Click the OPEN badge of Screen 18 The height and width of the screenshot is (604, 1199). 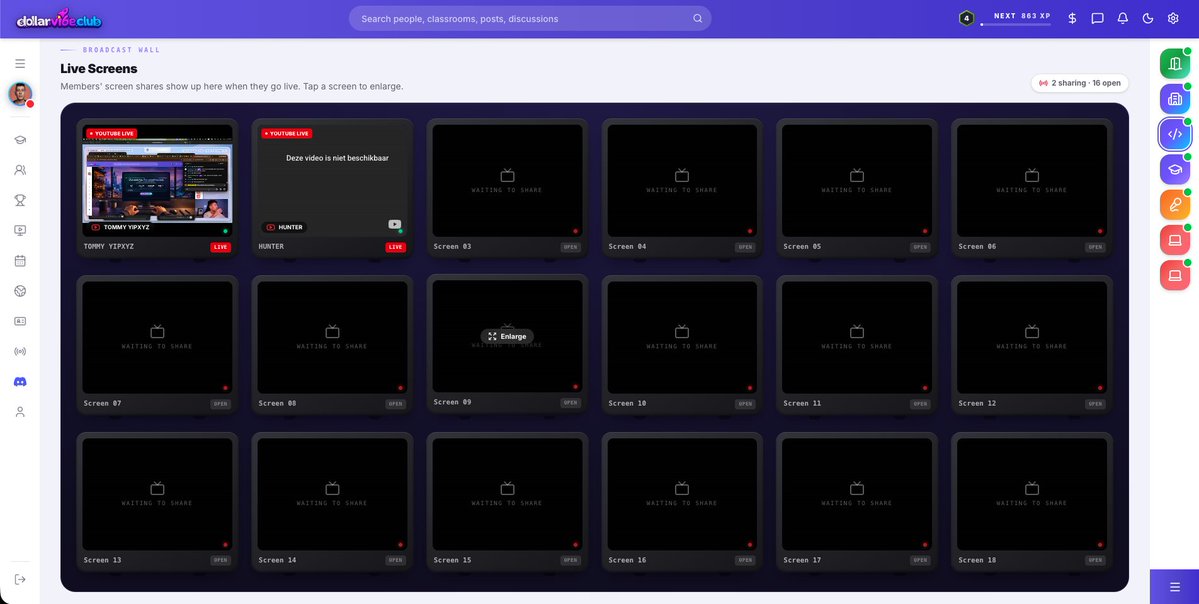coord(1096,560)
